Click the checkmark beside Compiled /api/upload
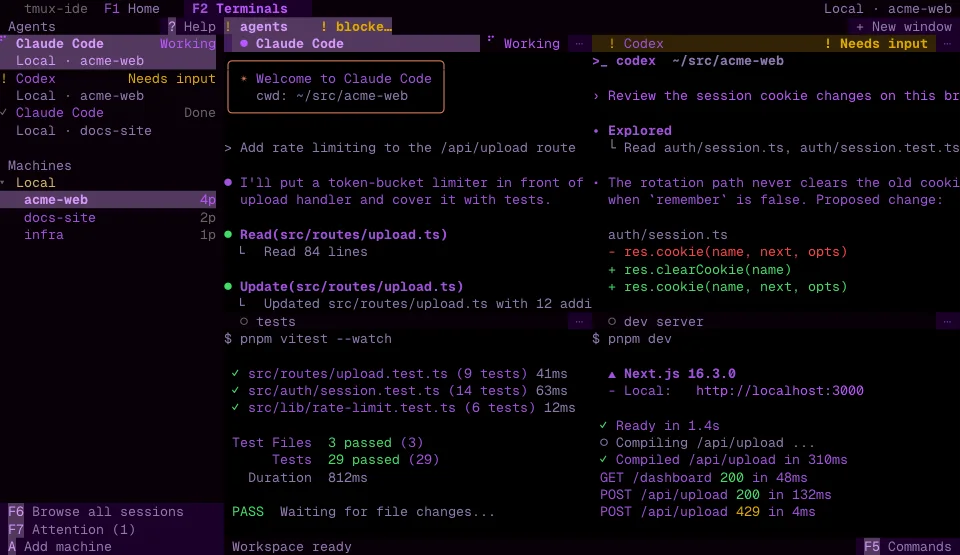The image size is (960, 555). [604, 459]
